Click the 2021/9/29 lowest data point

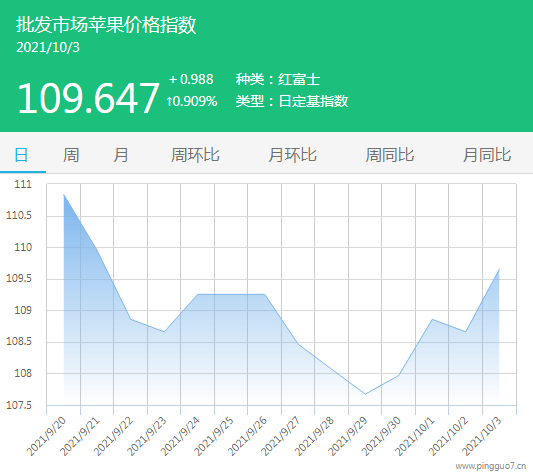tap(365, 394)
